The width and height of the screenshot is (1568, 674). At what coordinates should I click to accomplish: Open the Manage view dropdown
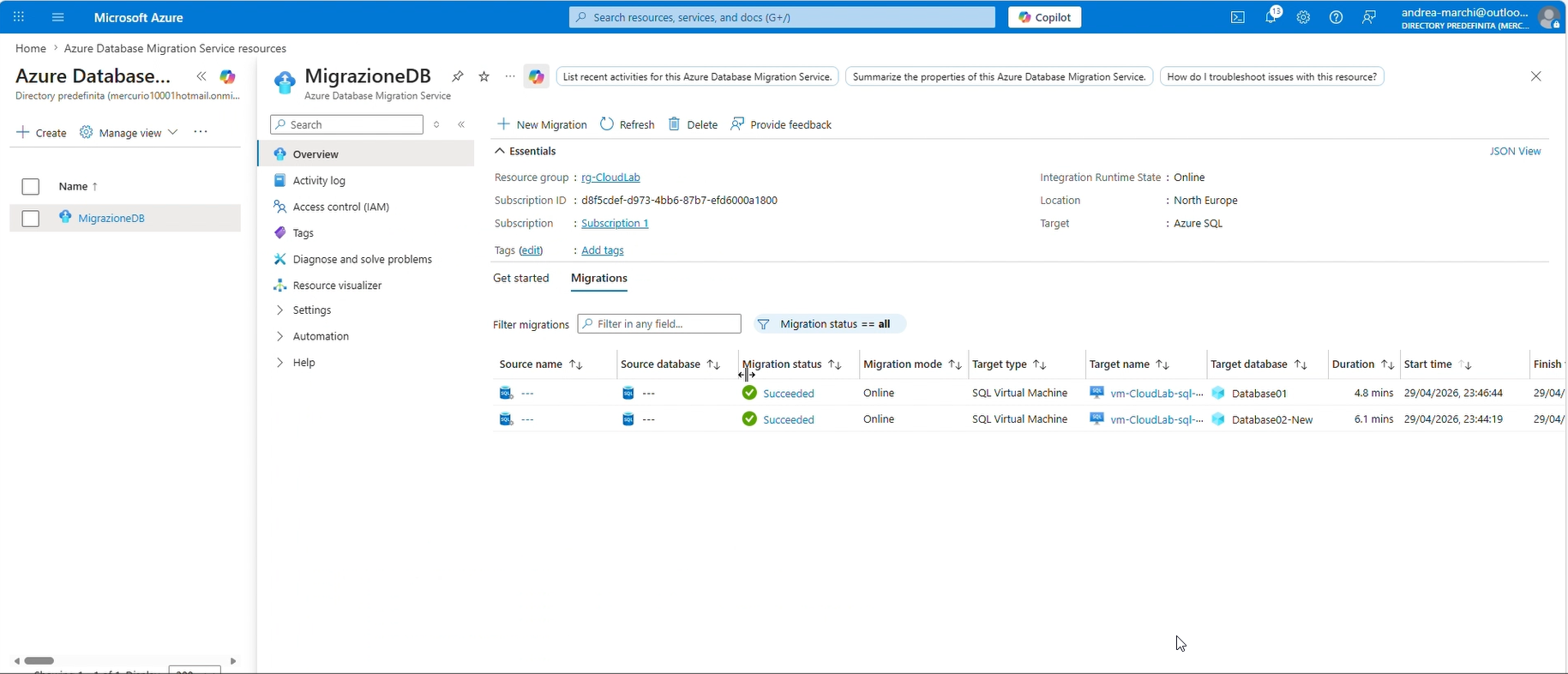coord(129,133)
